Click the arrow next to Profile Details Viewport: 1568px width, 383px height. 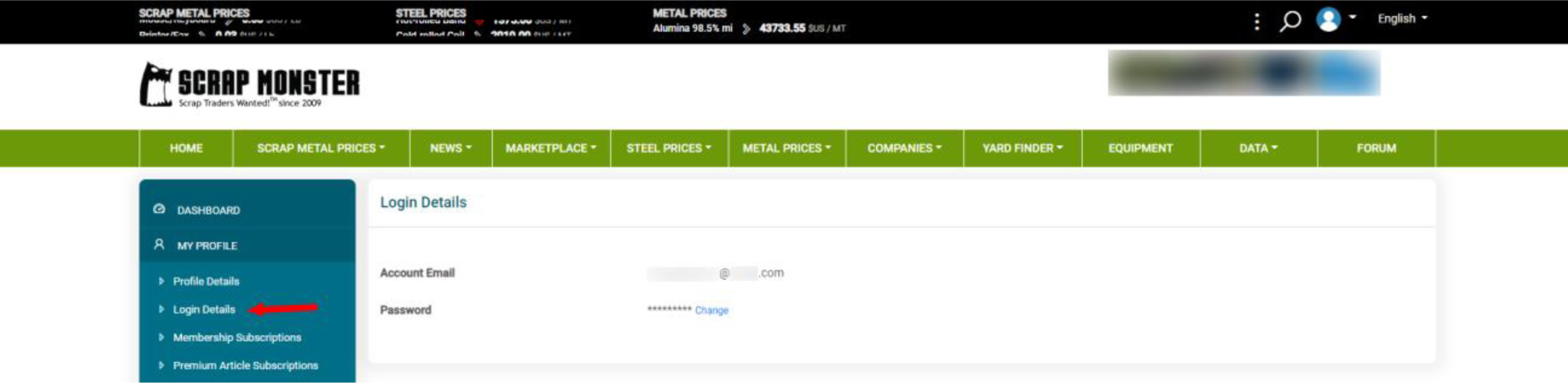tap(161, 281)
